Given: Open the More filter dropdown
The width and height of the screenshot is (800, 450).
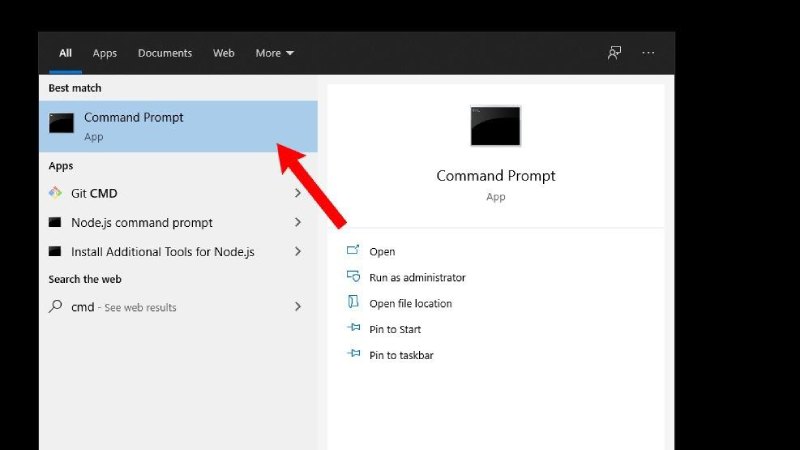Looking at the screenshot, I should coord(274,53).
